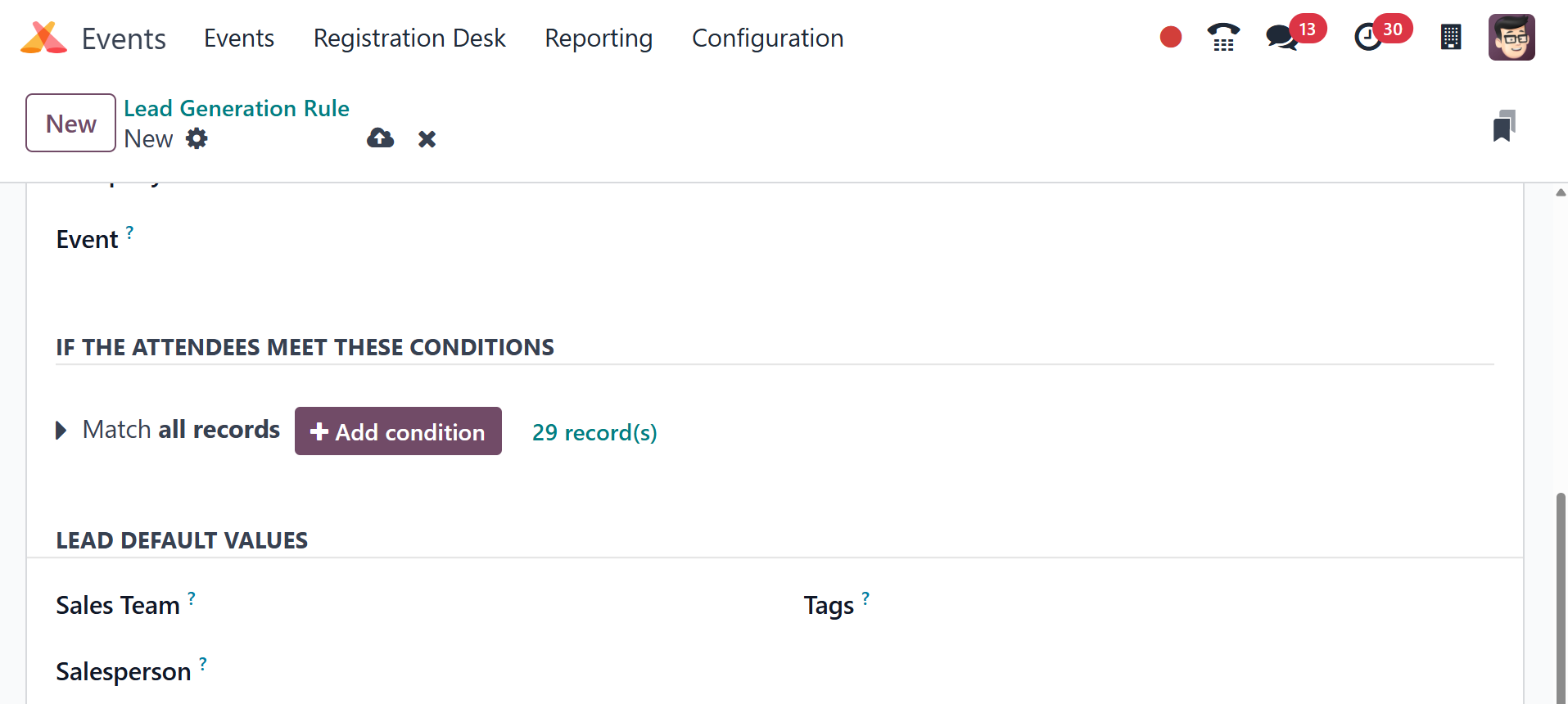Click the red recording status dot
The image size is (1568, 704).
pos(1171,37)
